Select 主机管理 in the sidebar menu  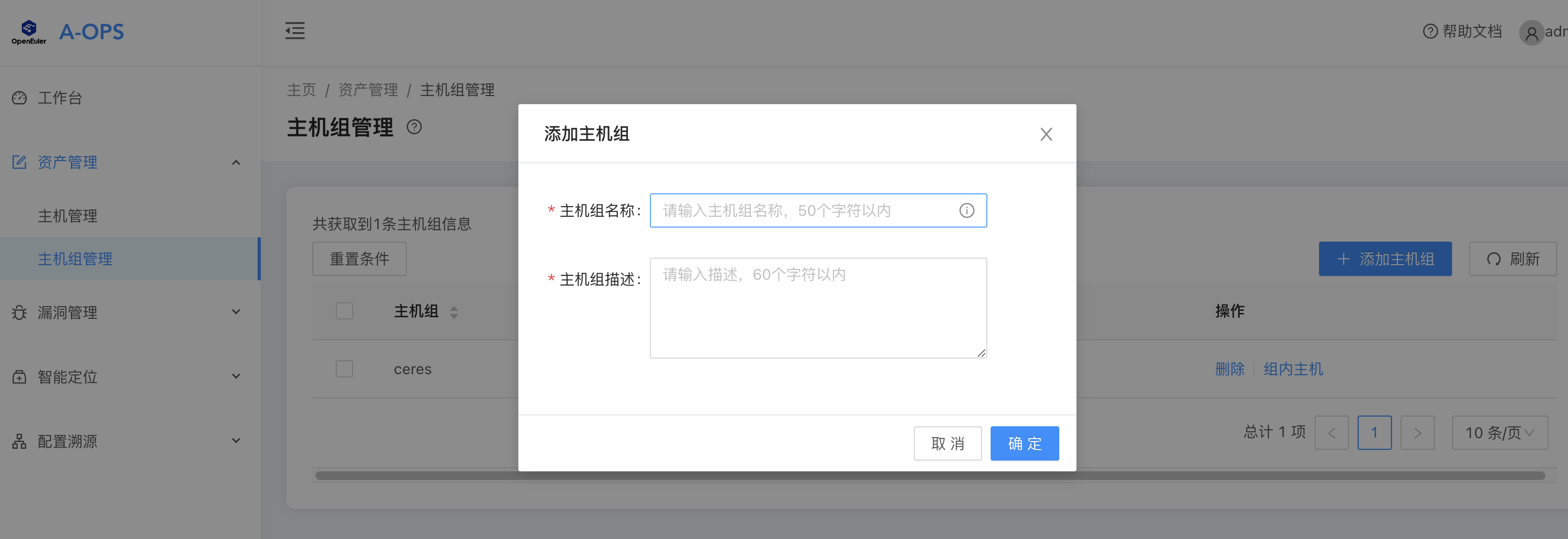click(67, 216)
